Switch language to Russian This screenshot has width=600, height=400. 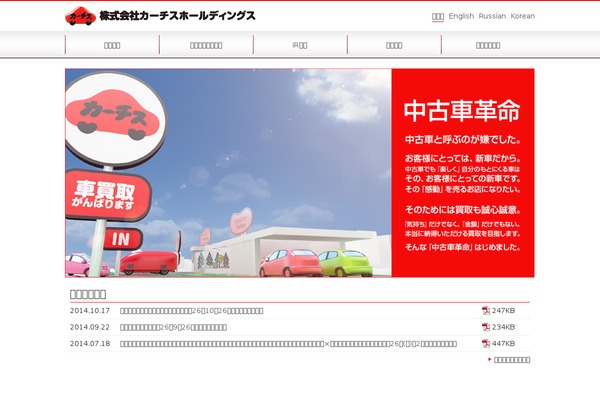pyautogui.click(x=492, y=16)
